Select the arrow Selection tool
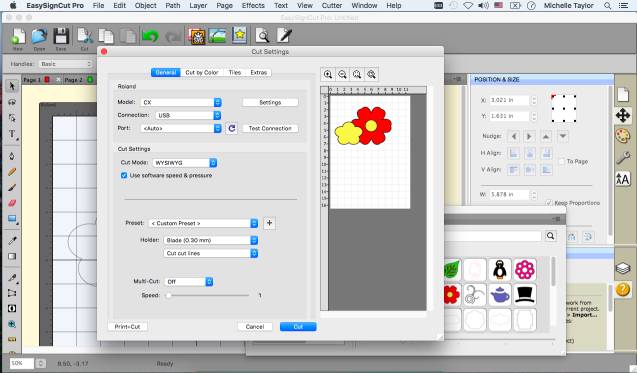The image size is (637, 373). [12, 86]
